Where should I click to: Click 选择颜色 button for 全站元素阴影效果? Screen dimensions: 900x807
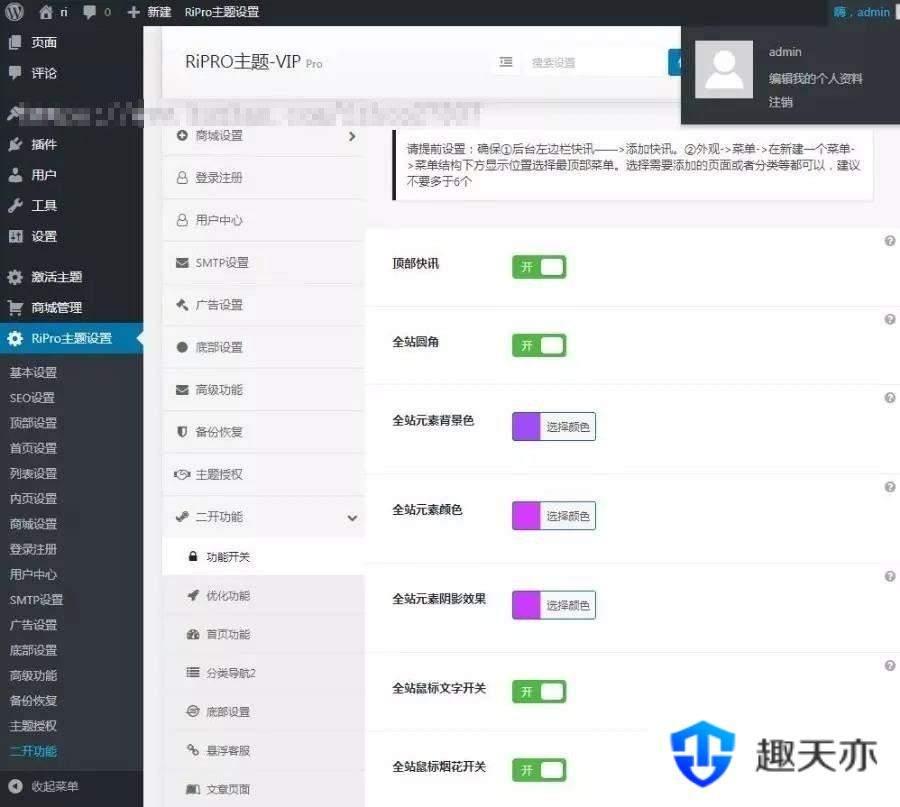pyautogui.click(x=568, y=605)
